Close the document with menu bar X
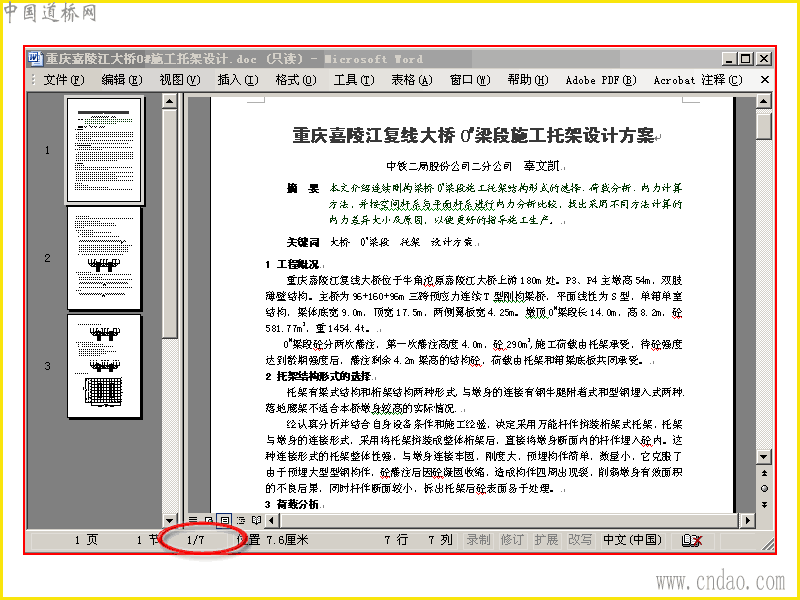 (x=764, y=80)
